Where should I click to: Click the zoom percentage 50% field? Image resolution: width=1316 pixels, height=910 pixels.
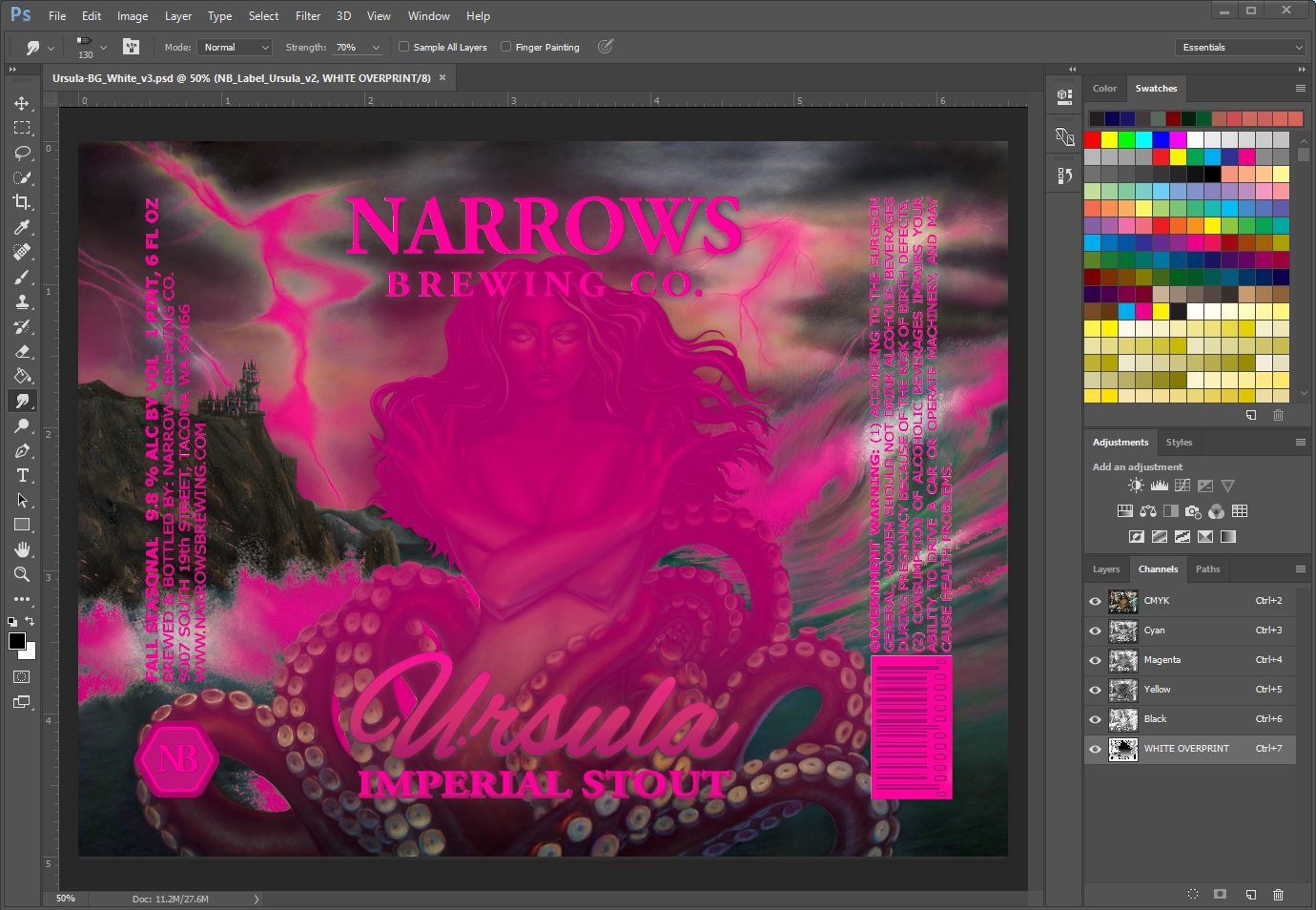(65, 899)
